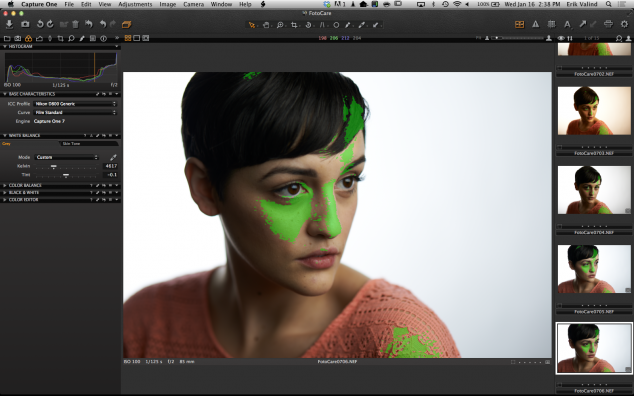
Task: Click the Undo arrow icon
Action: point(103,24)
